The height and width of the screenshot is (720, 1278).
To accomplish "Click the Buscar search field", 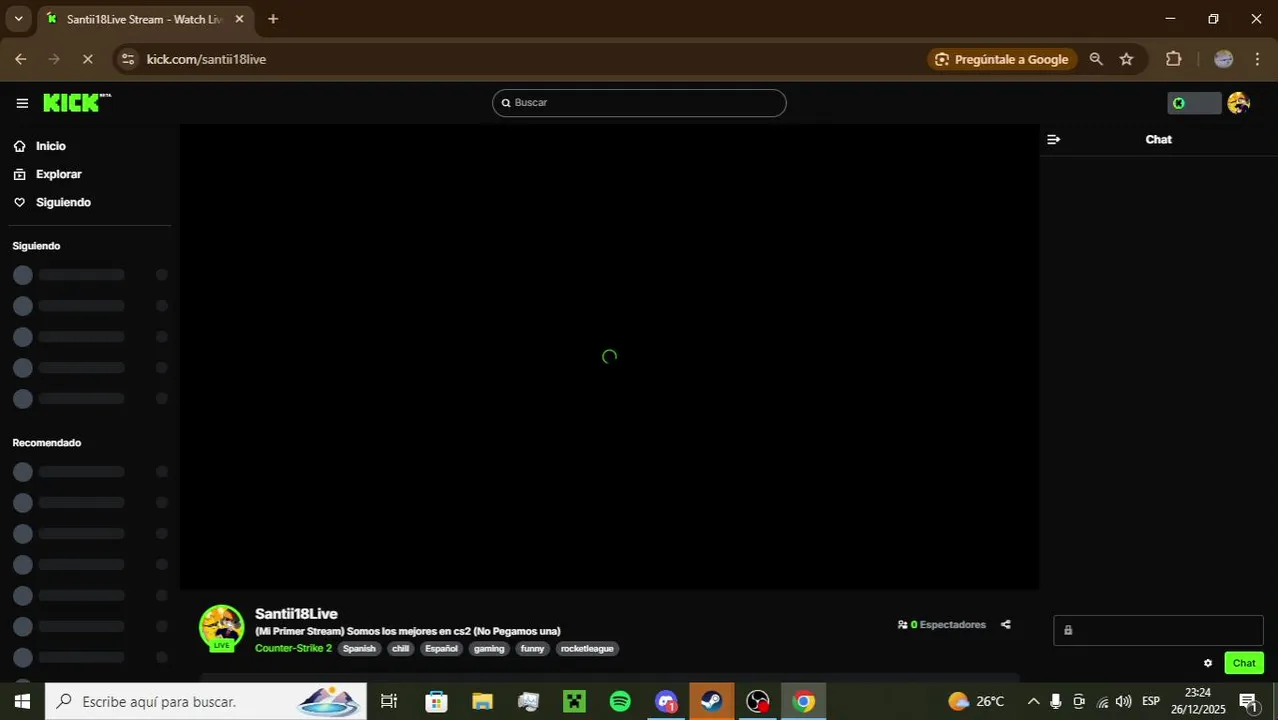I will 639,103.
